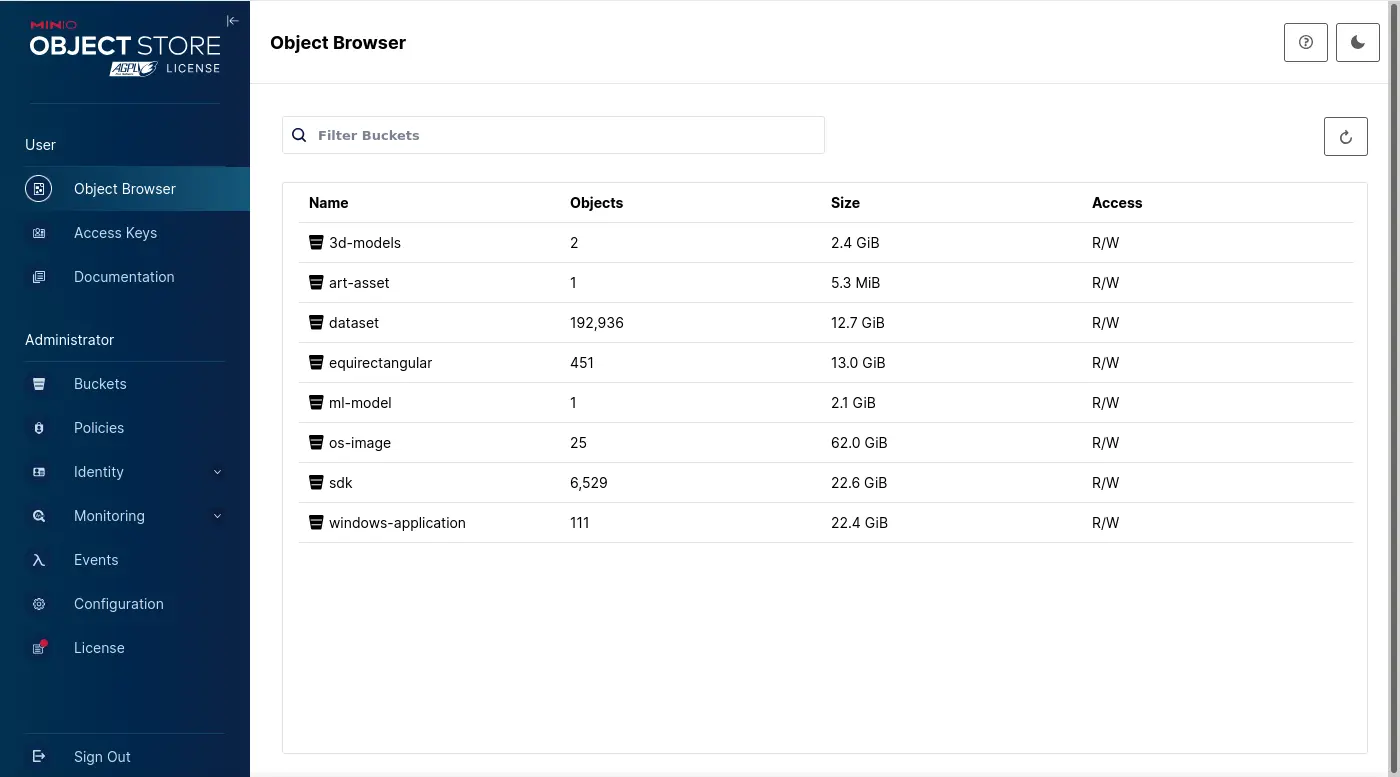Open the dataset bucket
Screen dimensions: 1400x777
[354, 323]
